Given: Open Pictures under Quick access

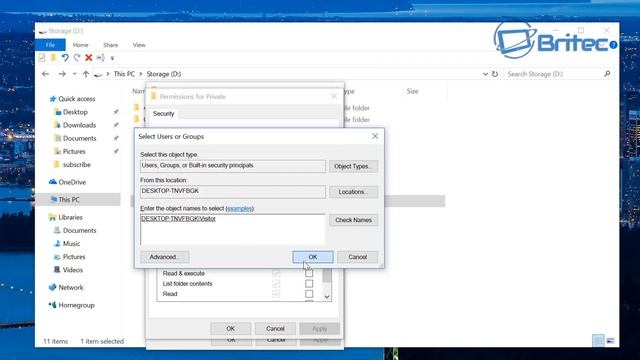Looking at the screenshot, I should coord(74,151).
